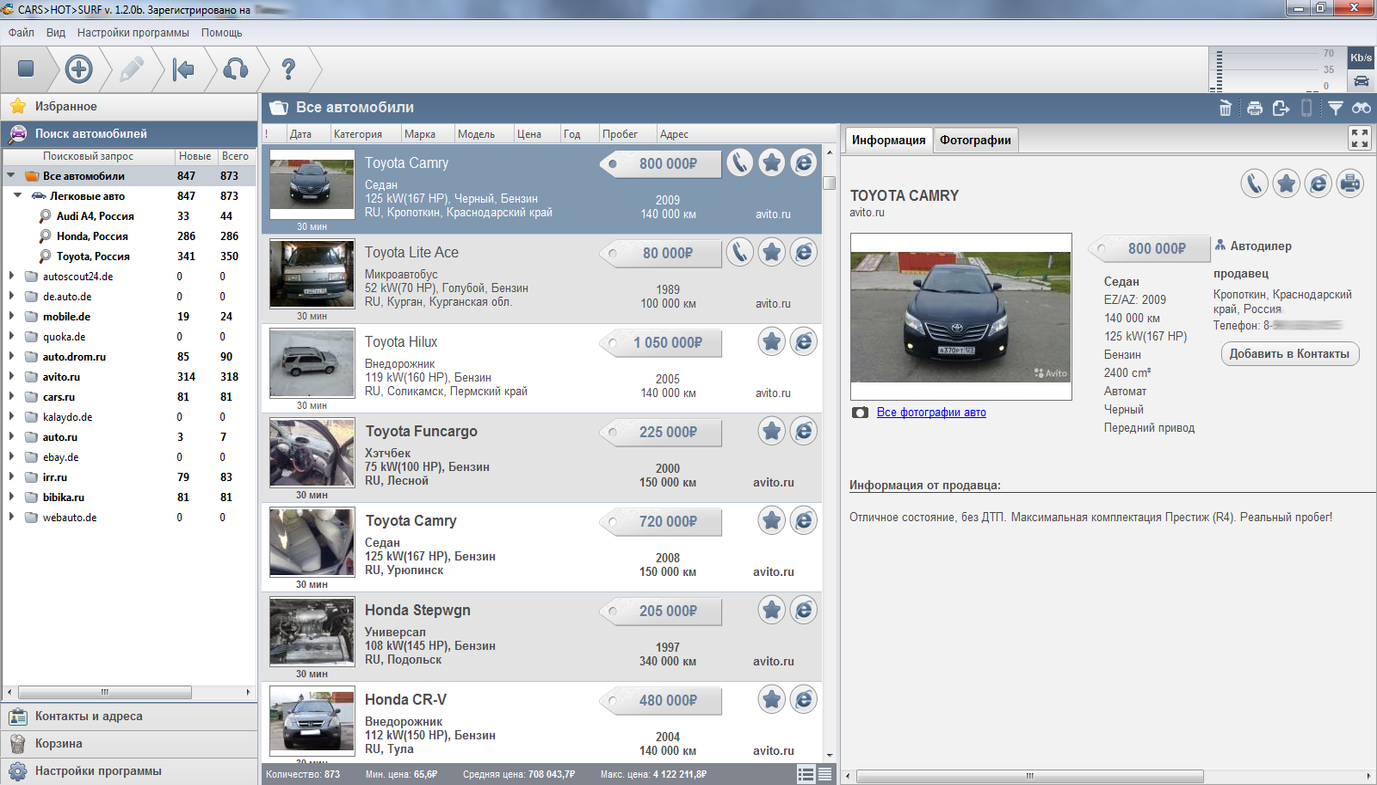Screen dimensions: 1377x785
Task: Click the export document icon in header
Action: click(x=1280, y=108)
